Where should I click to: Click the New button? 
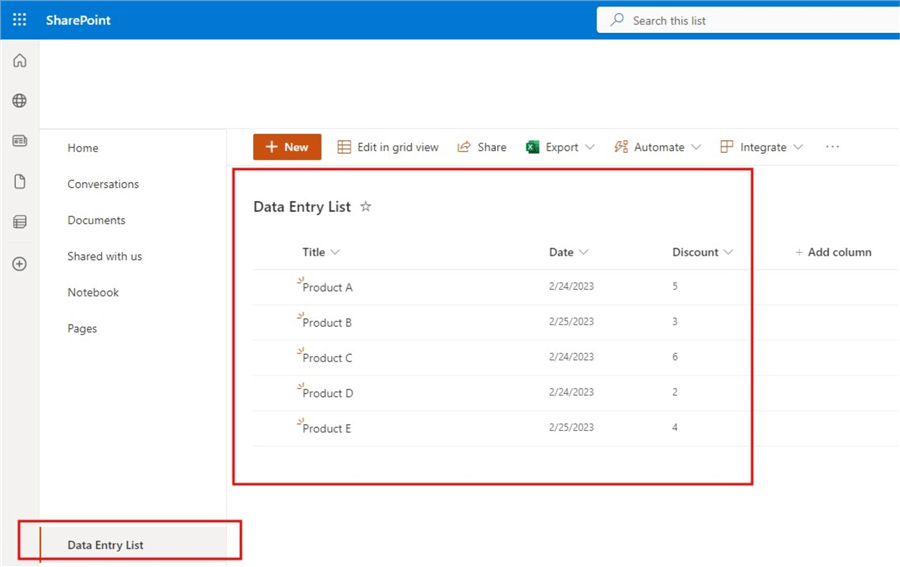pyautogui.click(x=287, y=147)
